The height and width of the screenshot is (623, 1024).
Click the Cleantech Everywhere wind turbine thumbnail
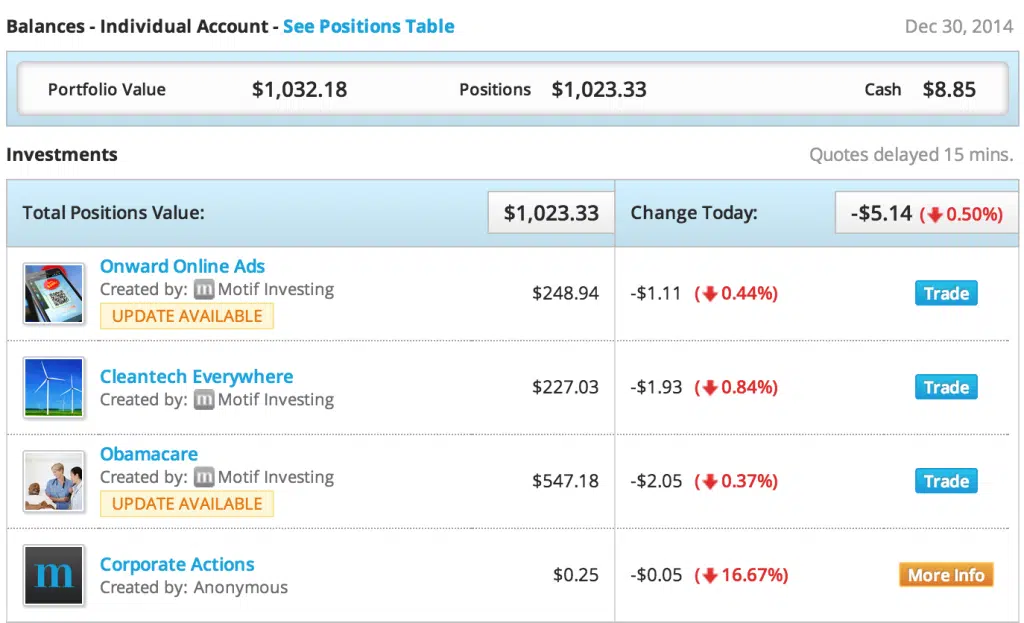[54, 388]
